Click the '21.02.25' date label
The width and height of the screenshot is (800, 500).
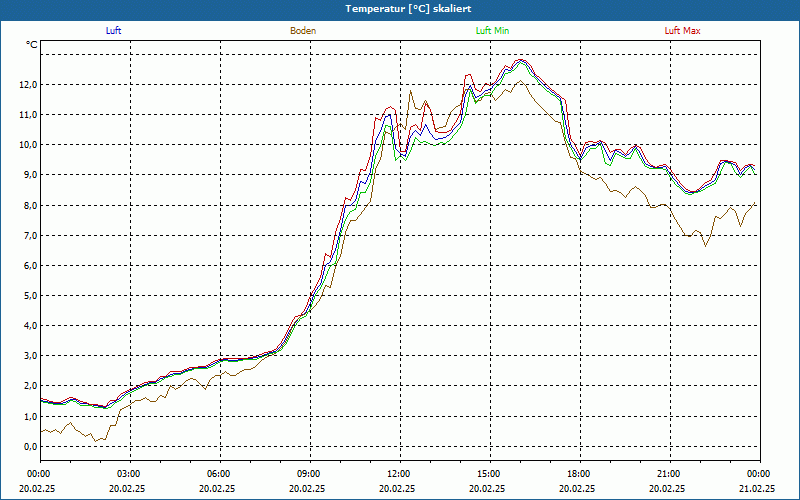[757, 488]
